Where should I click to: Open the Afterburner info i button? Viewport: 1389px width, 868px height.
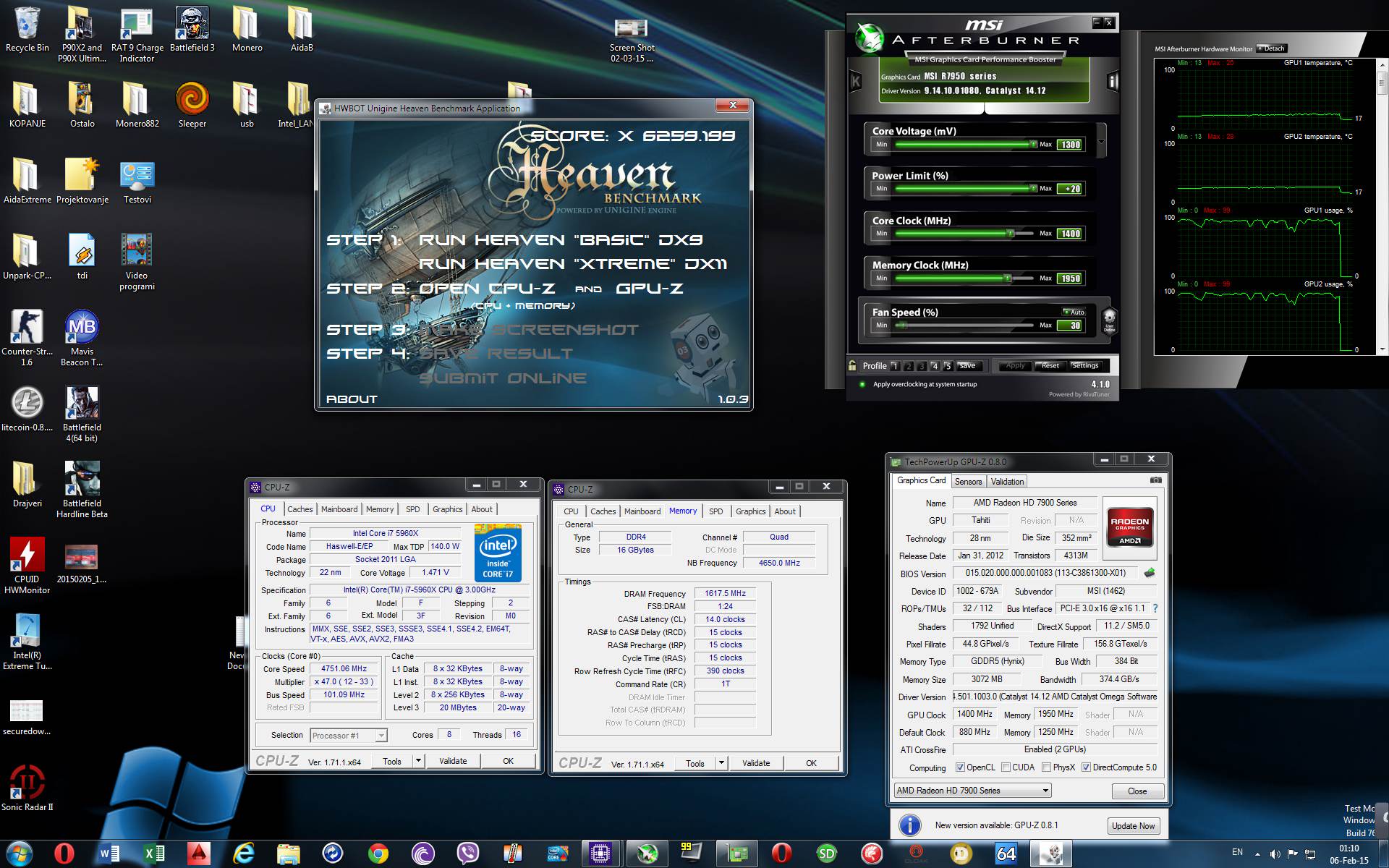click(1113, 81)
